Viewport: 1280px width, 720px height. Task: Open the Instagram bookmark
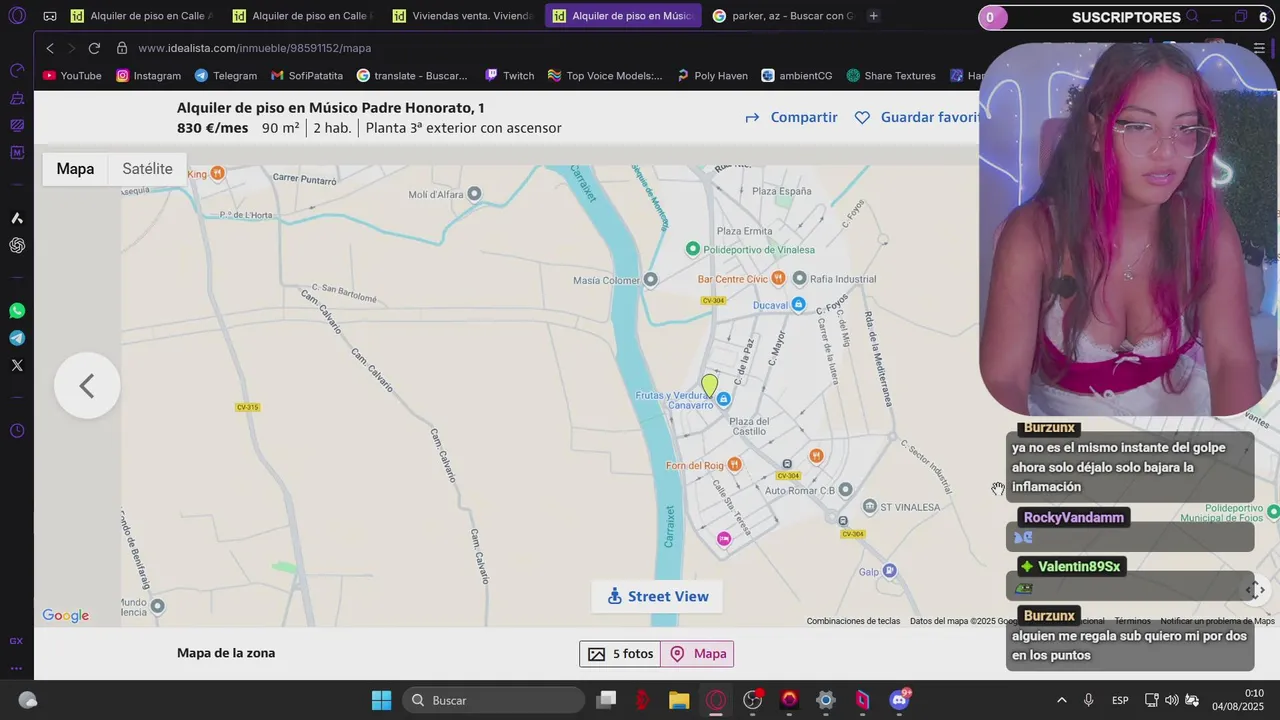click(148, 76)
